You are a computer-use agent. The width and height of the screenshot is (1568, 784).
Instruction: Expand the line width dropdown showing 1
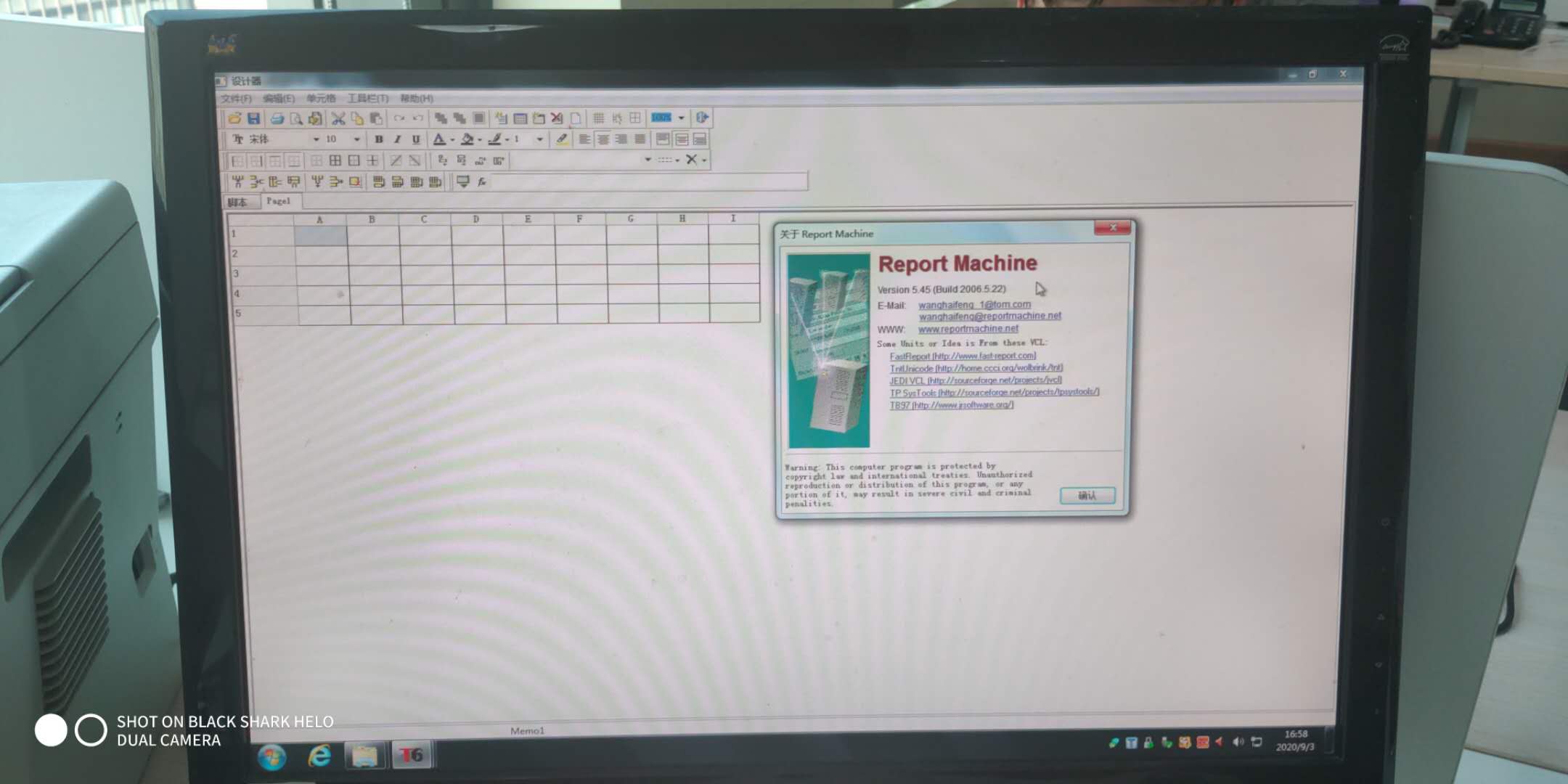(539, 139)
